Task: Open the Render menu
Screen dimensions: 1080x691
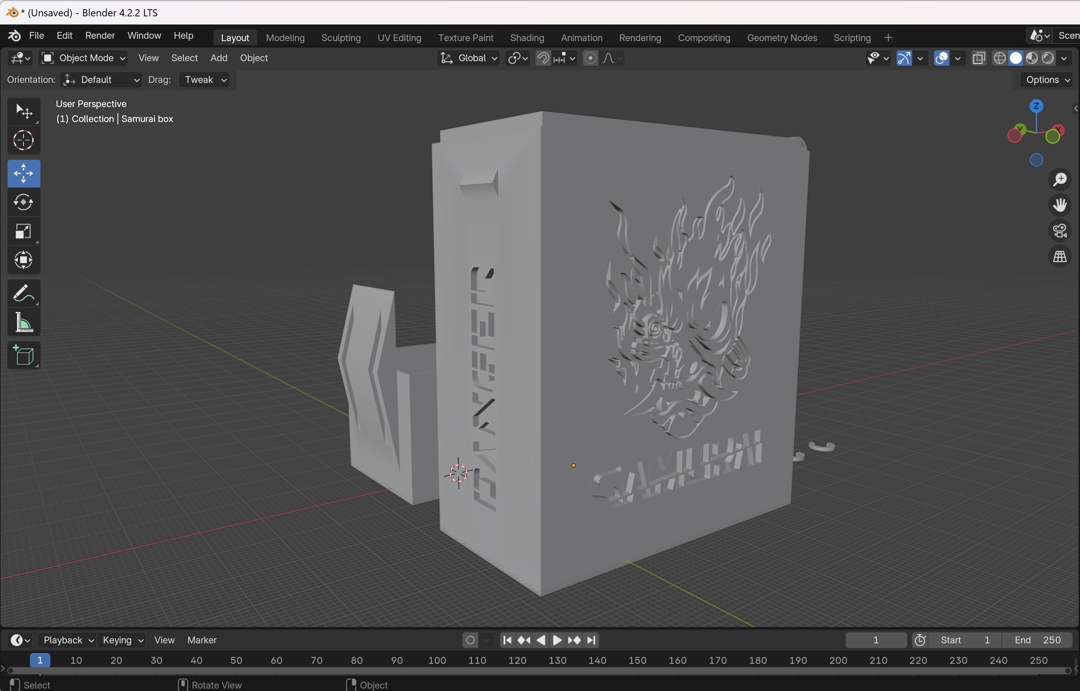Action: point(100,36)
